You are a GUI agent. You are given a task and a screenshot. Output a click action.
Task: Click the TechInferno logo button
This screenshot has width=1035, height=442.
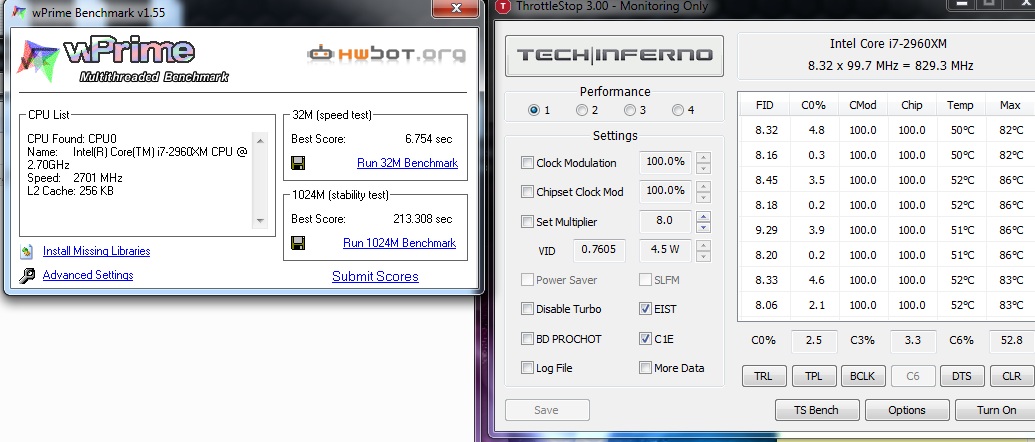coord(614,55)
